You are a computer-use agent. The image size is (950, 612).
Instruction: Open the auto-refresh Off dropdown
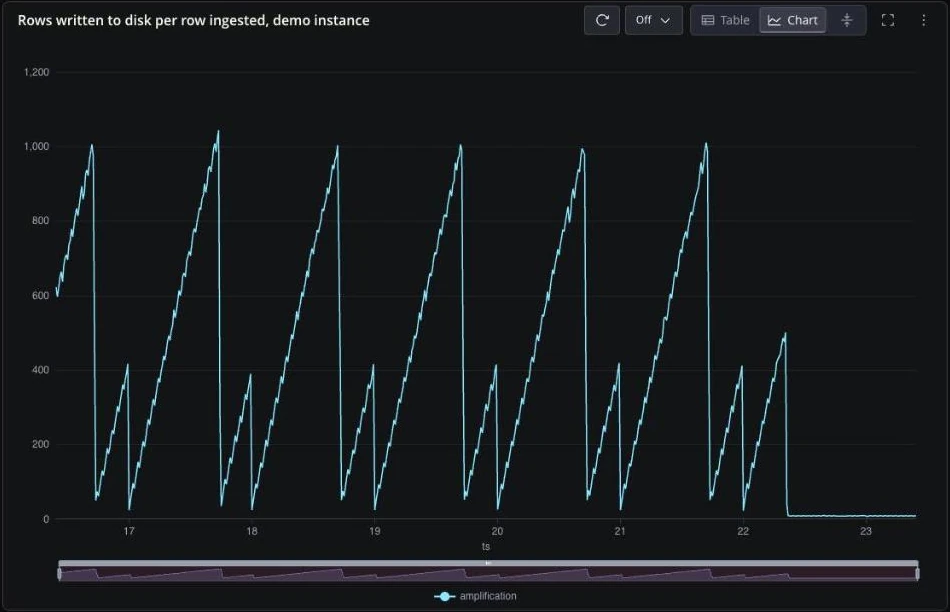pos(654,20)
